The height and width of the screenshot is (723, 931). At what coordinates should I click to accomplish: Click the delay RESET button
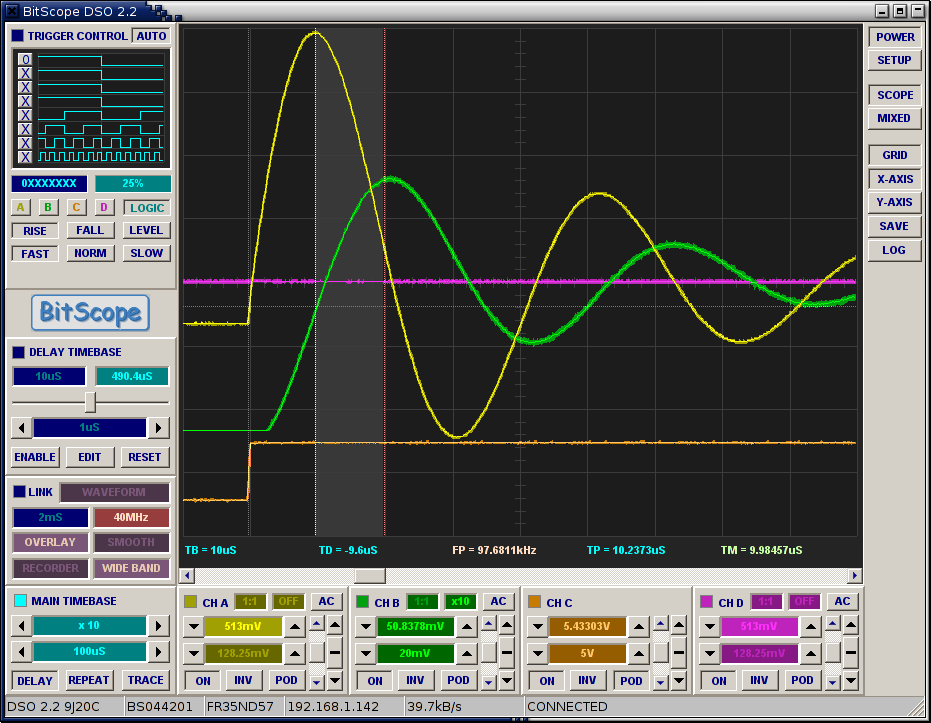coord(145,457)
